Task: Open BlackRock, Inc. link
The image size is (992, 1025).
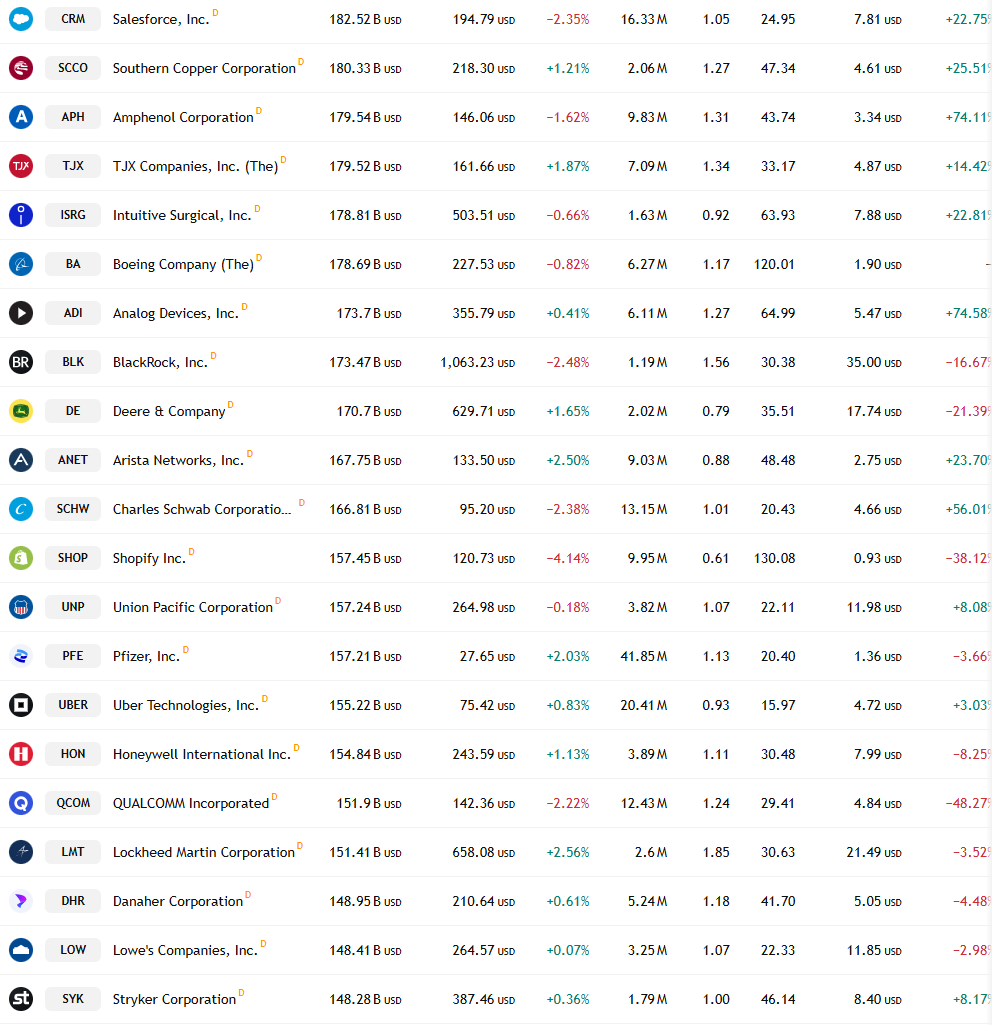Action: click(160, 363)
